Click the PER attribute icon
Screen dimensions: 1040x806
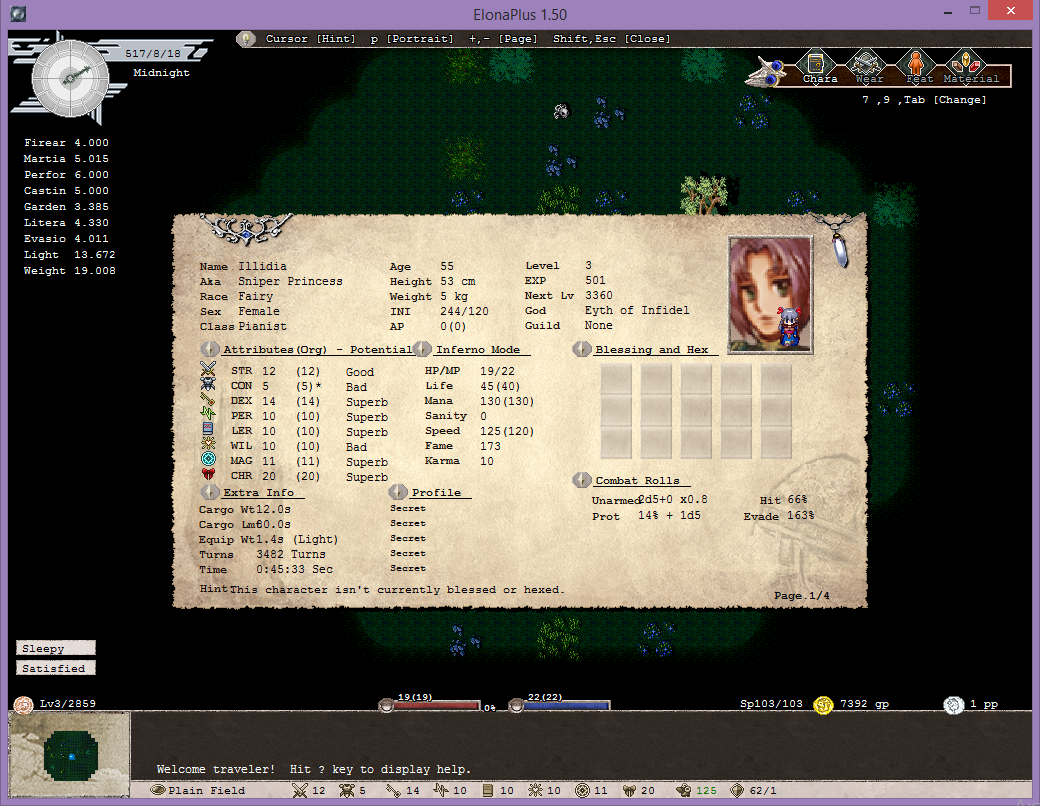(208, 415)
